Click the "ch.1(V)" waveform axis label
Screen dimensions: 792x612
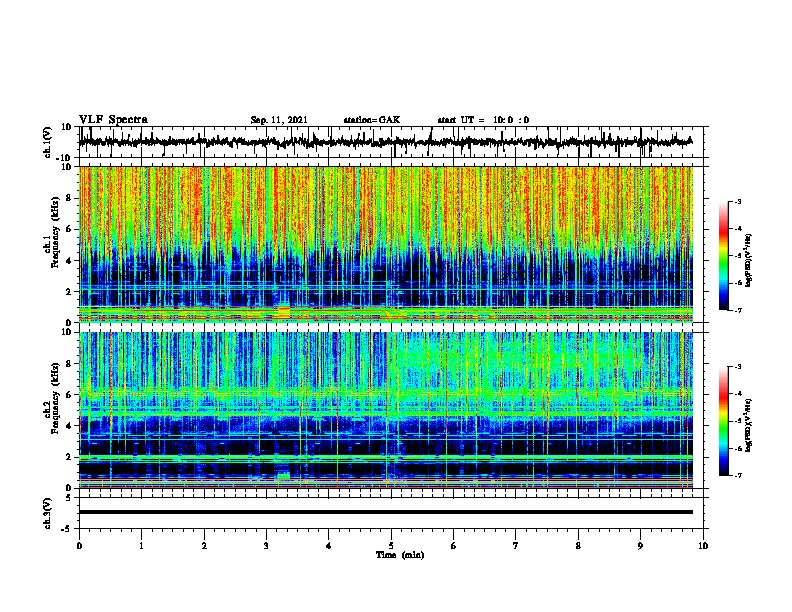pyautogui.click(x=48, y=142)
